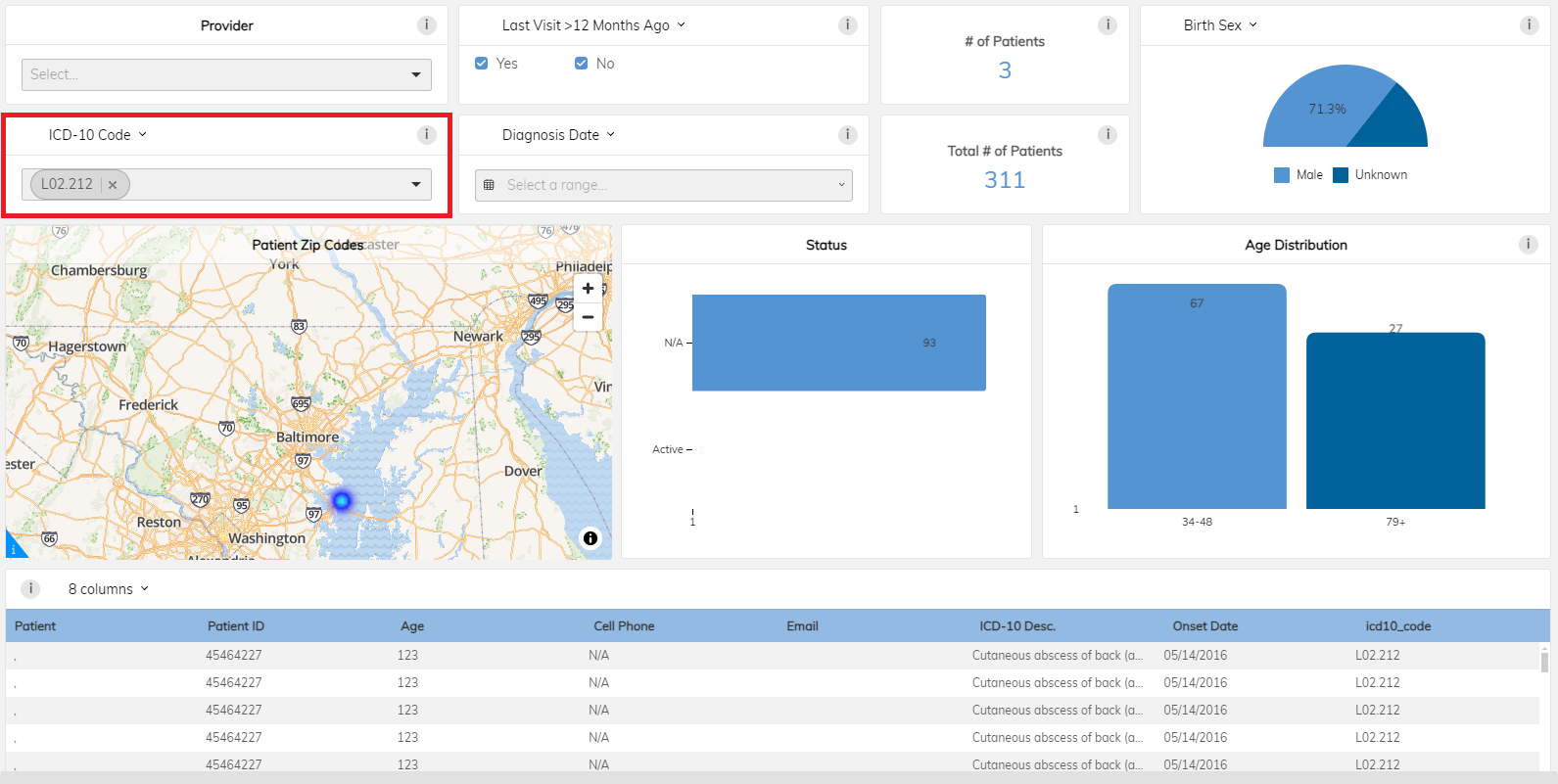Viewport: 1558px width, 784px height.
Task: Click info icon beside 8 columns
Action: tap(30, 588)
